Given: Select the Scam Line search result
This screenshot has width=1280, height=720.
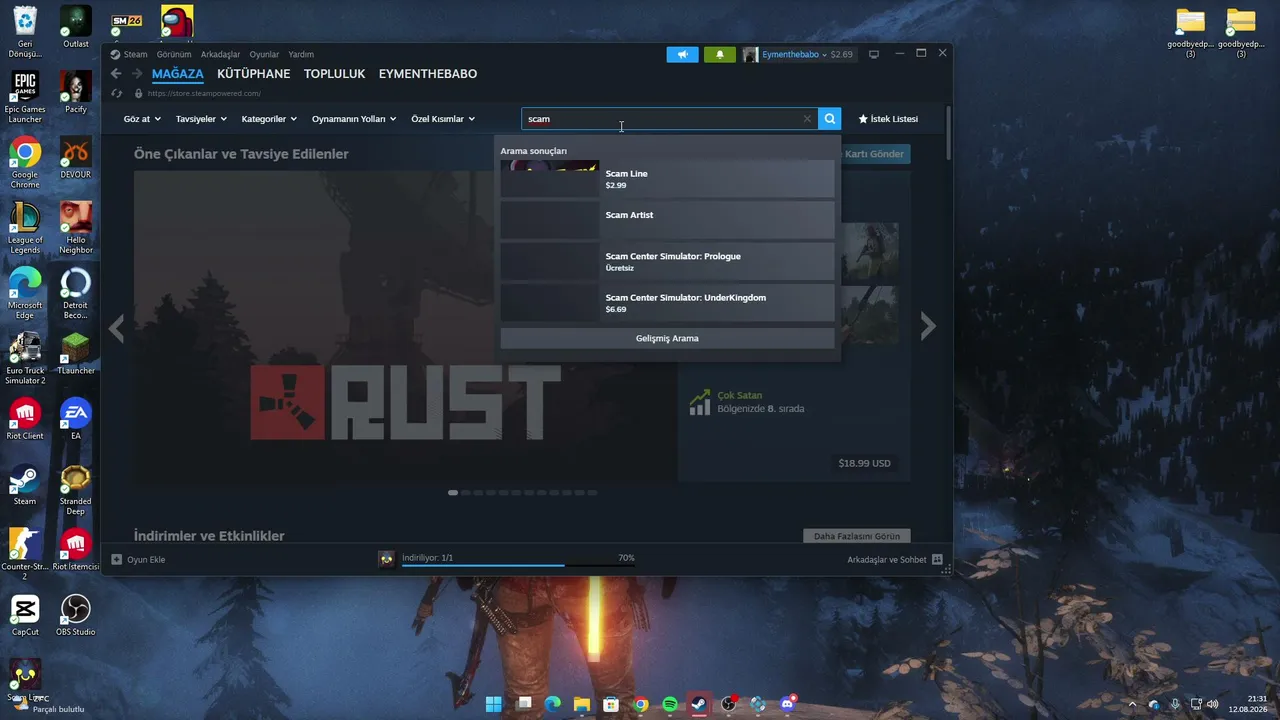Looking at the screenshot, I should pos(667,179).
